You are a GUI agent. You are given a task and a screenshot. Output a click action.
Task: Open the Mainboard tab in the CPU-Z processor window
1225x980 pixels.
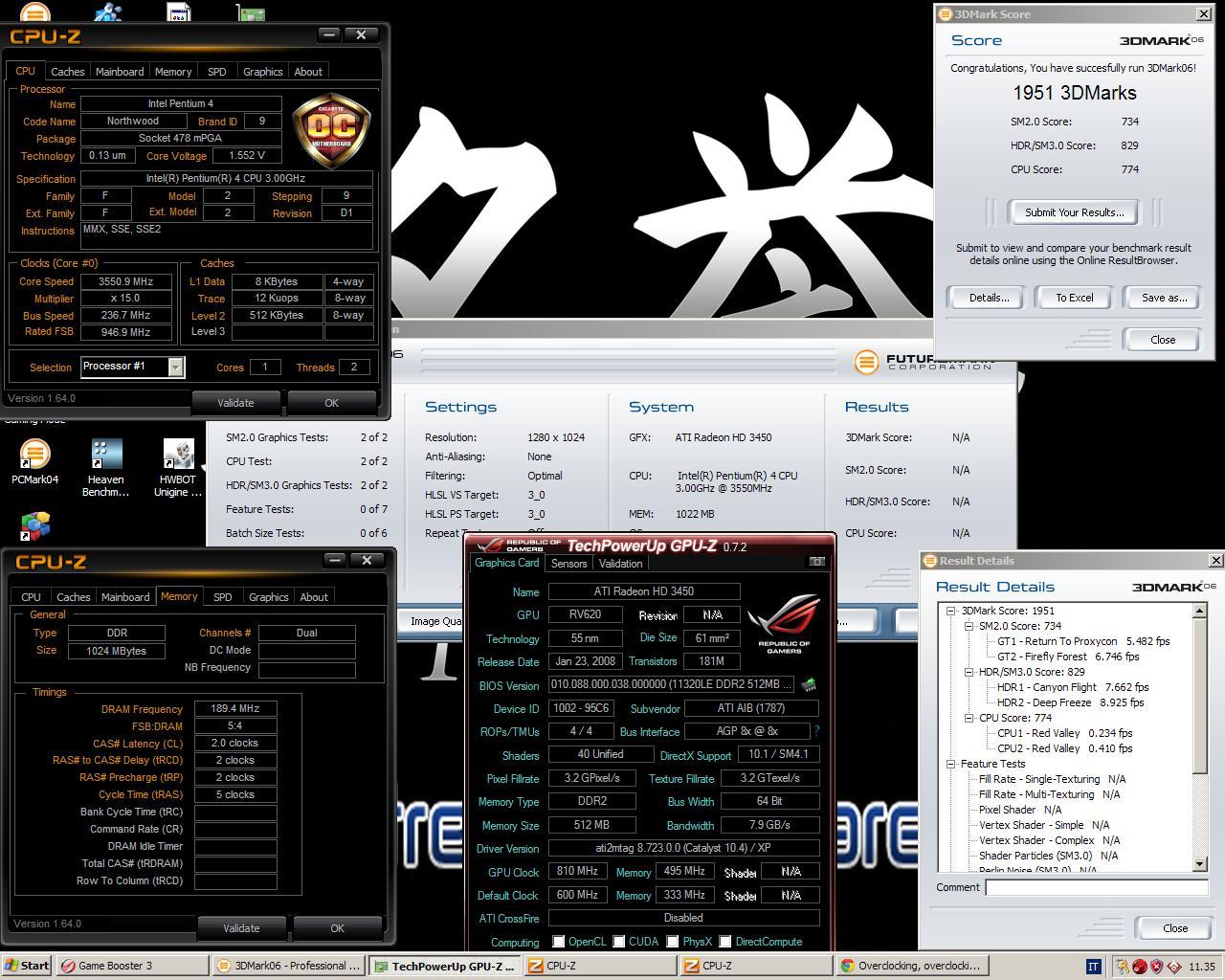[x=120, y=72]
